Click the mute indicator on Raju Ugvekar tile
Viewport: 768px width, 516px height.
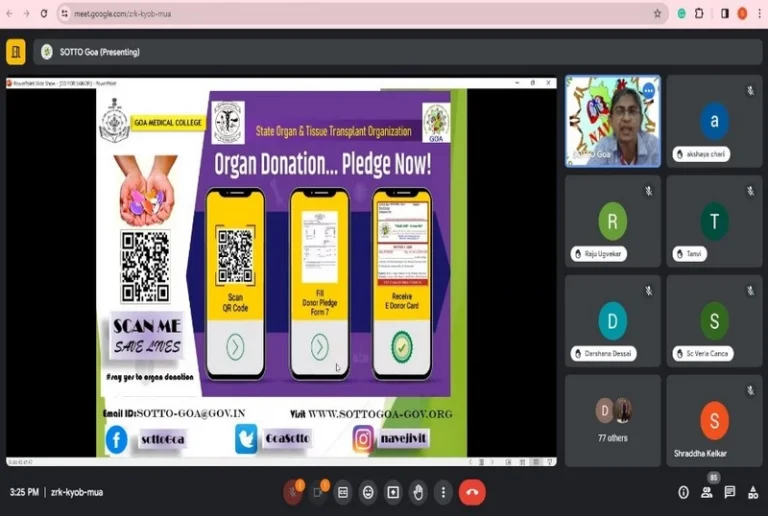(x=648, y=191)
